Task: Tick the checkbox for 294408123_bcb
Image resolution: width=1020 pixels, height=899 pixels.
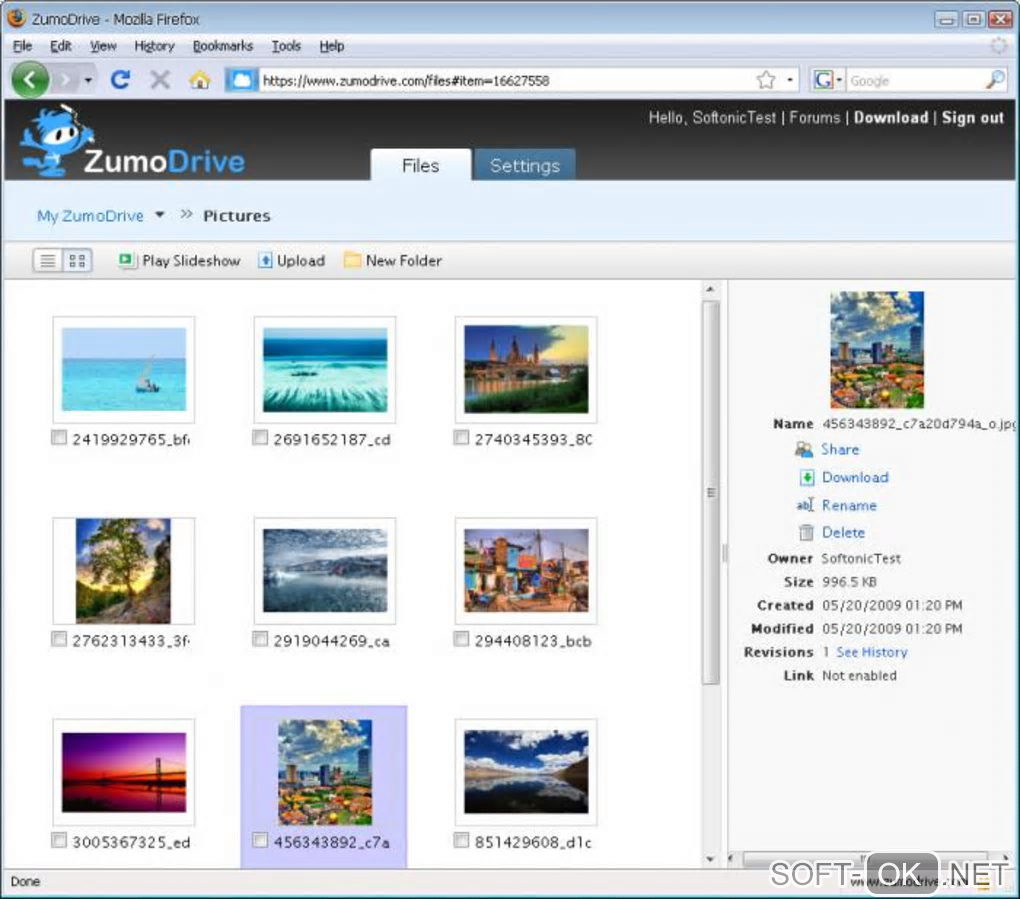Action: click(461, 639)
